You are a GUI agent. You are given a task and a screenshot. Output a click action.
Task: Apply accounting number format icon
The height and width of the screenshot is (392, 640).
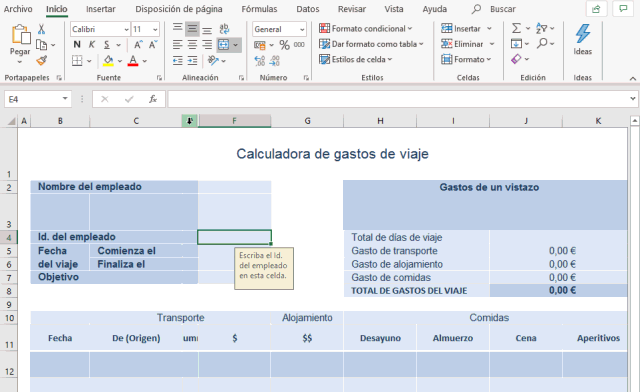[x=260, y=45]
